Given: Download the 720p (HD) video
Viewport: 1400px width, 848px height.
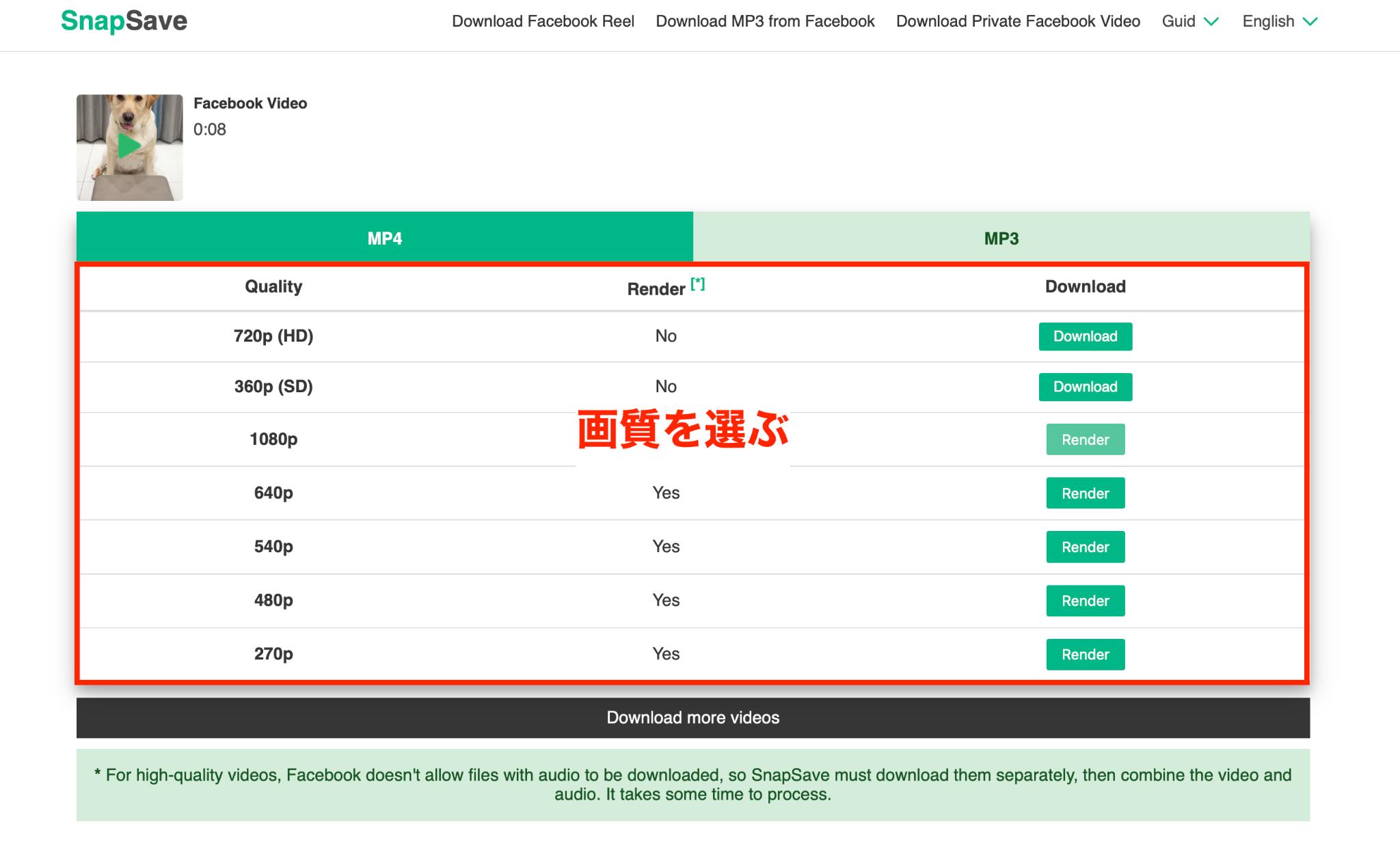Looking at the screenshot, I should [1086, 336].
